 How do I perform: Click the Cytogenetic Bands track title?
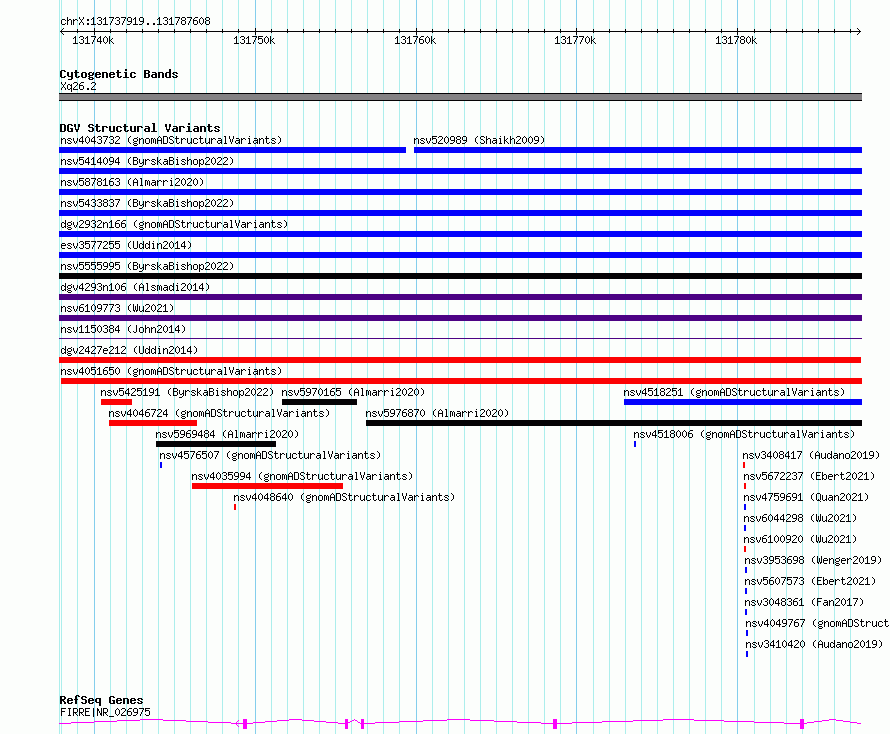click(119, 74)
